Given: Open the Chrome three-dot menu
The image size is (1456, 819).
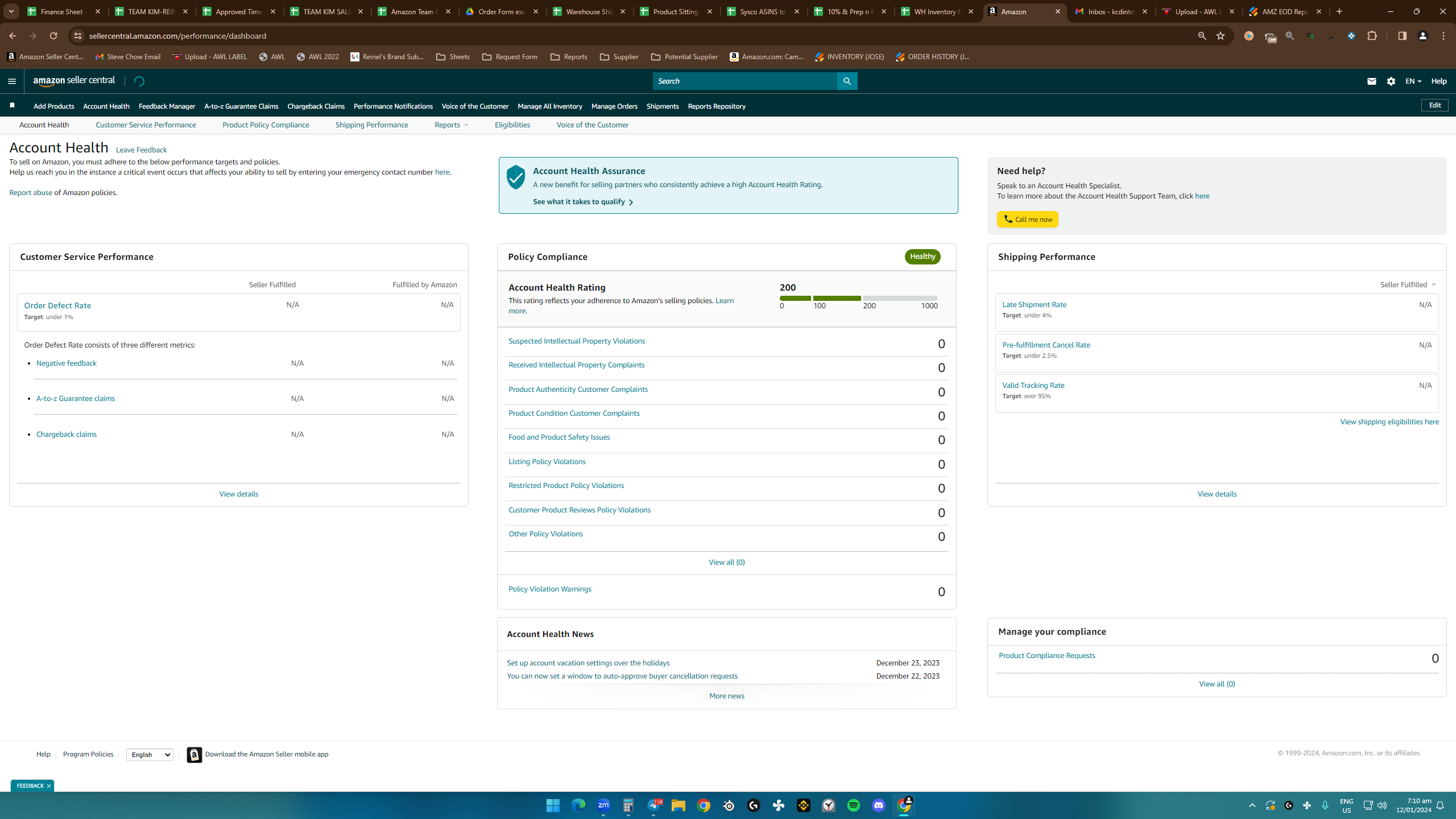Looking at the screenshot, I should tap(1443, 36).
